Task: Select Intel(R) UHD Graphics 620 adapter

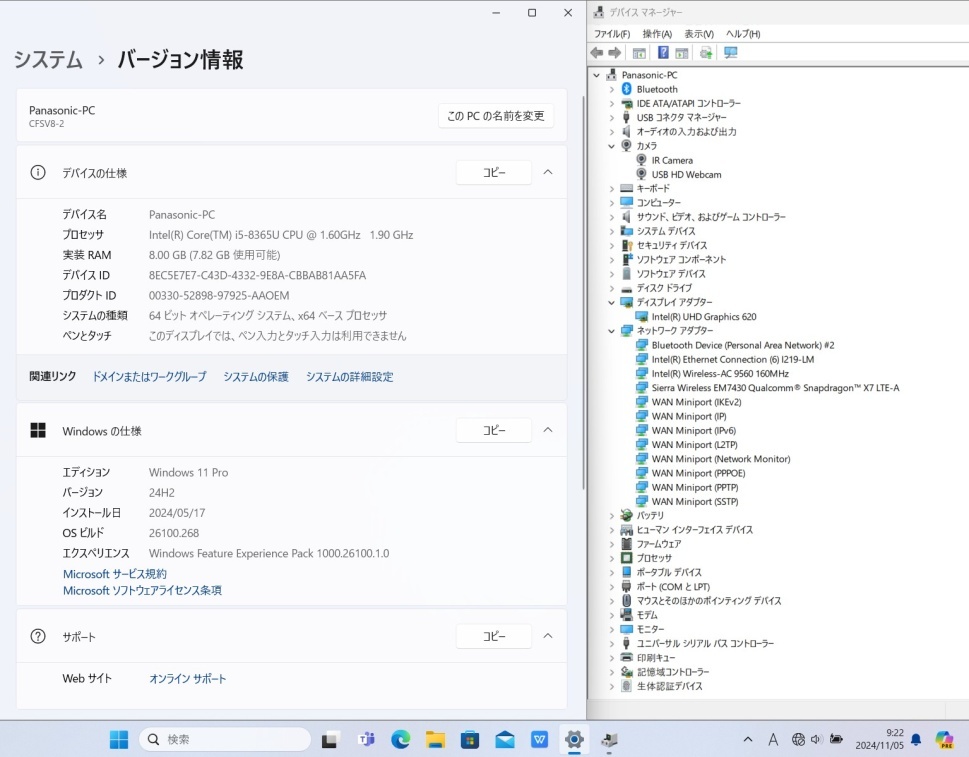Action: point(704,316)
